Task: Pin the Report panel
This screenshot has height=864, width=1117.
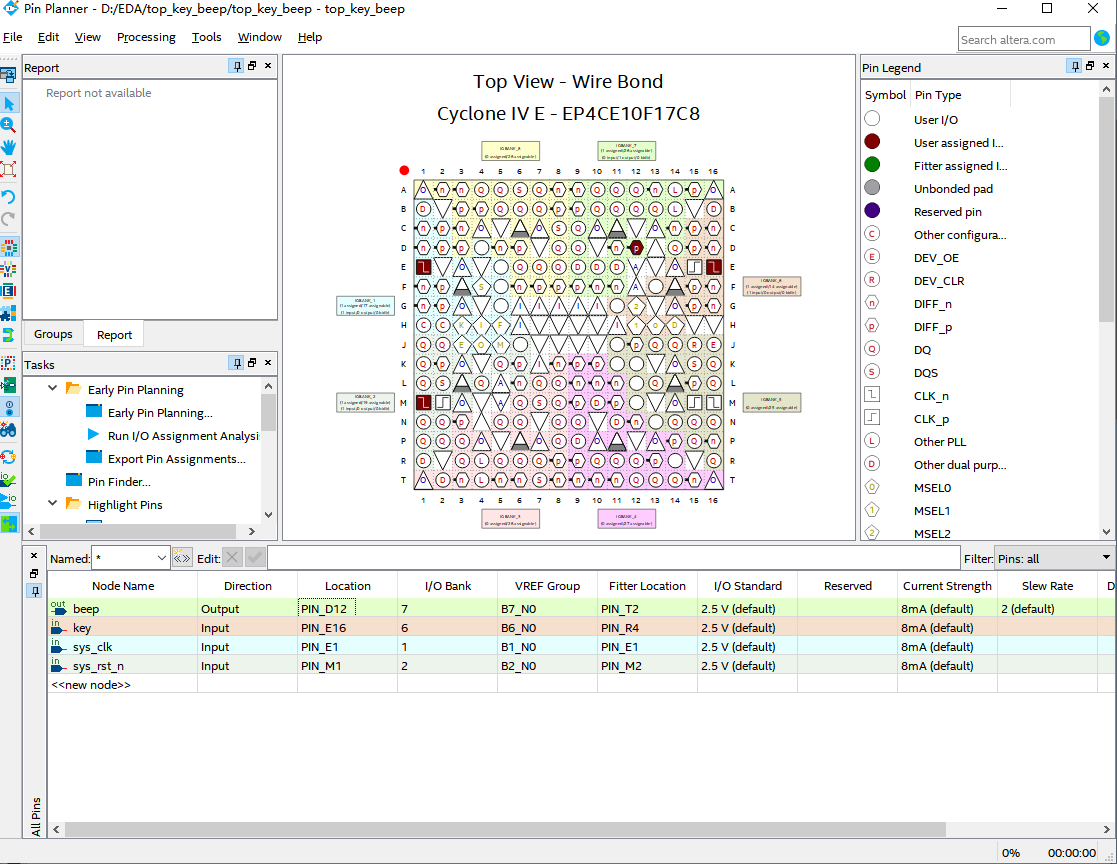Action: coord(237,66)
